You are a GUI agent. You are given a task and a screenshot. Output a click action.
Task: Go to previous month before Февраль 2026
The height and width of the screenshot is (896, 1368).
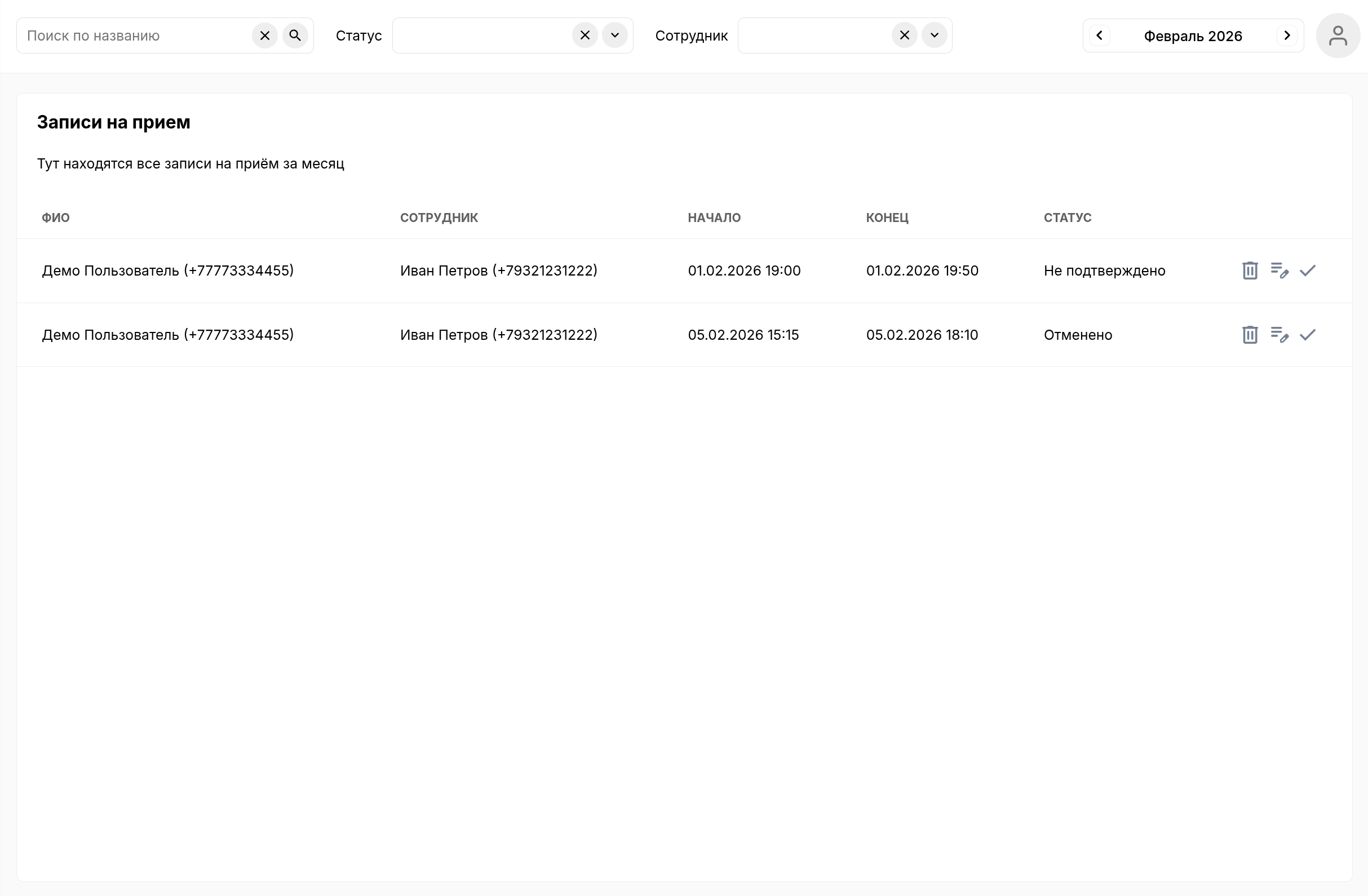[1099, 36]
